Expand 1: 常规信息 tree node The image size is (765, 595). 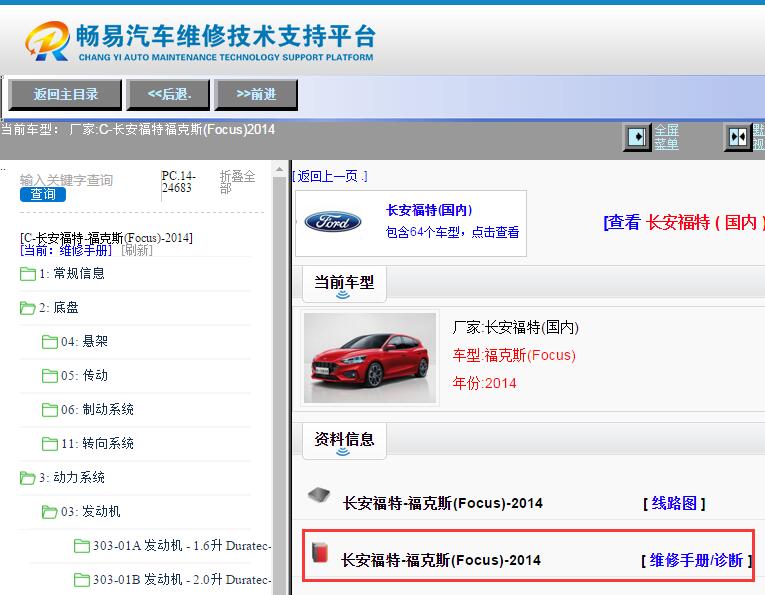[72, 274]
